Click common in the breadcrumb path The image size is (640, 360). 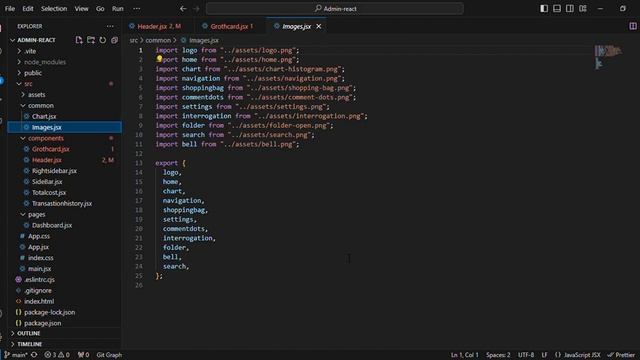(158, 40)
